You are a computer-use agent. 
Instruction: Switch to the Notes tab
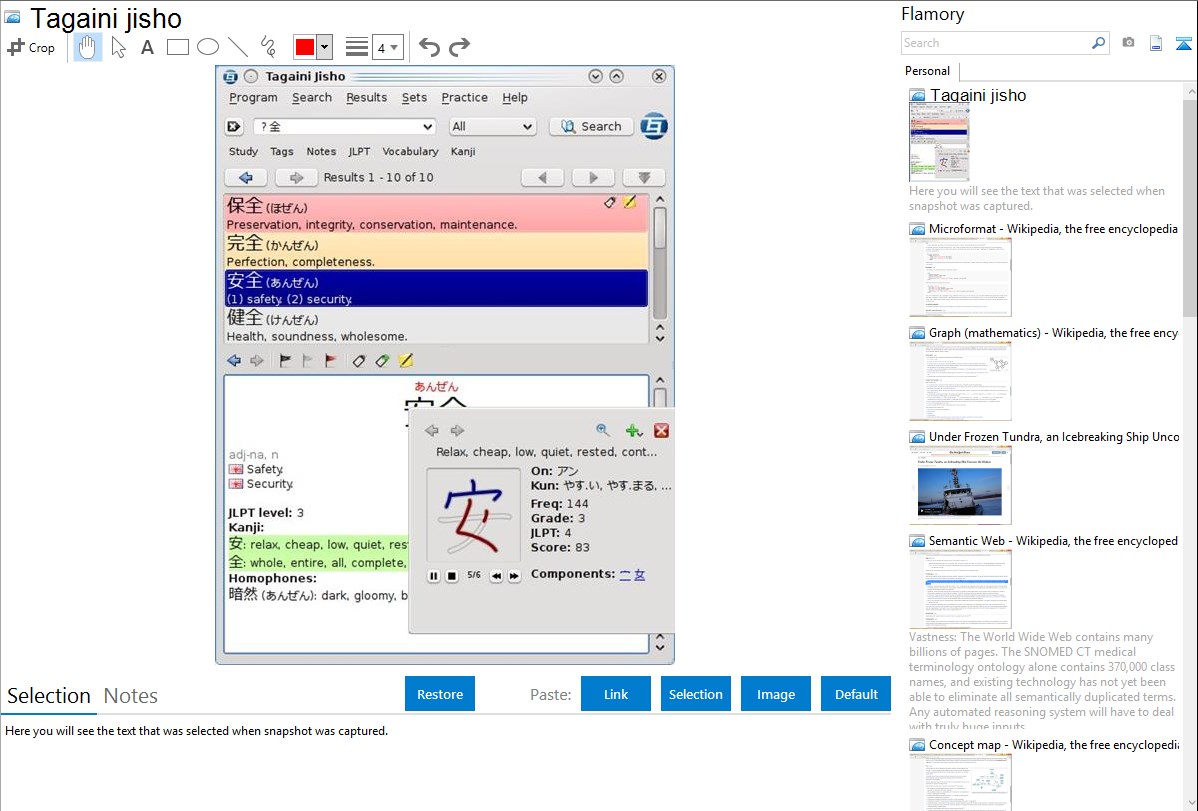coord(131,696)
